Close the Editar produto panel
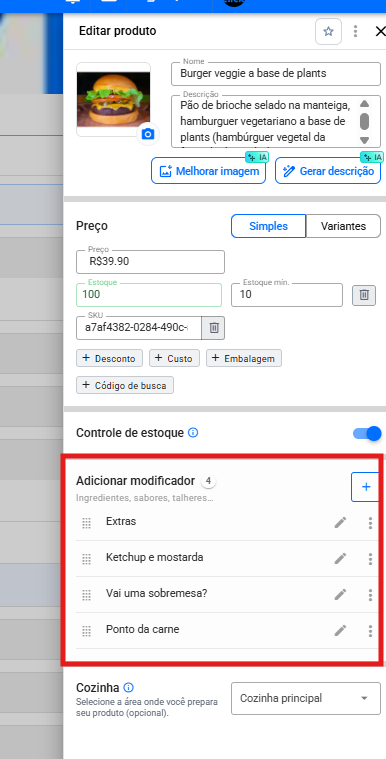386x759 pixels. click(380, 31)
